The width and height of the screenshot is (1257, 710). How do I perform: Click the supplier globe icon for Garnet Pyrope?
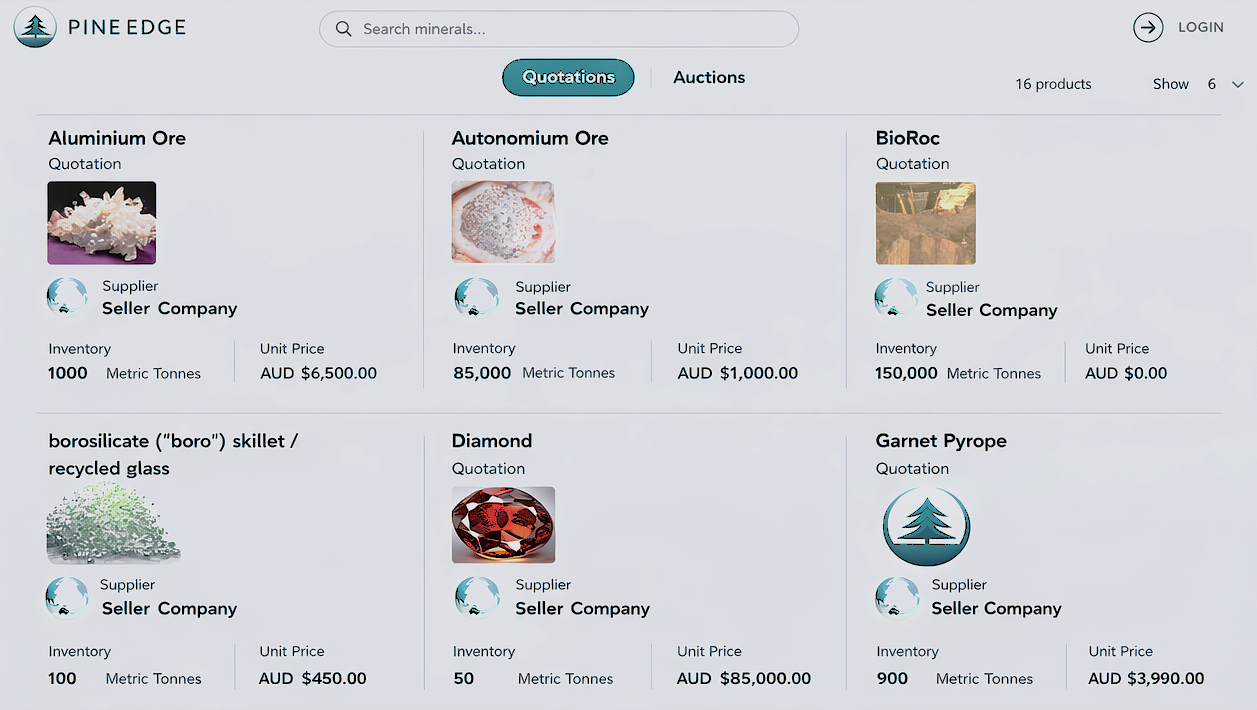click(896, 596)
